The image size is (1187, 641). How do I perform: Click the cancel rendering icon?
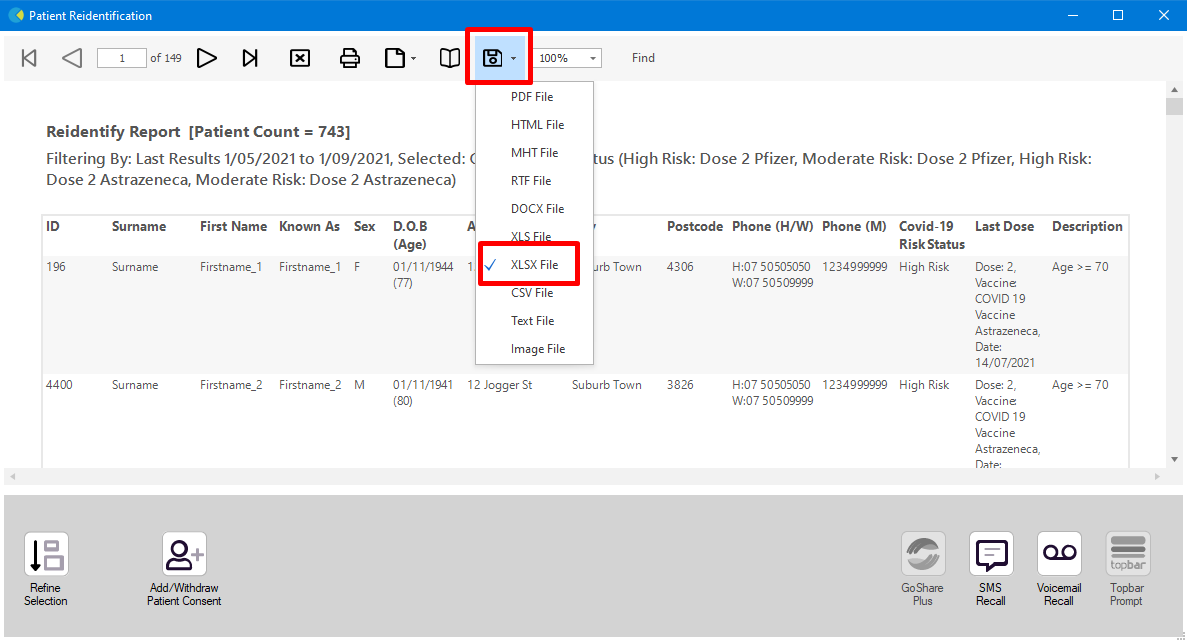(x=300, y=58)
